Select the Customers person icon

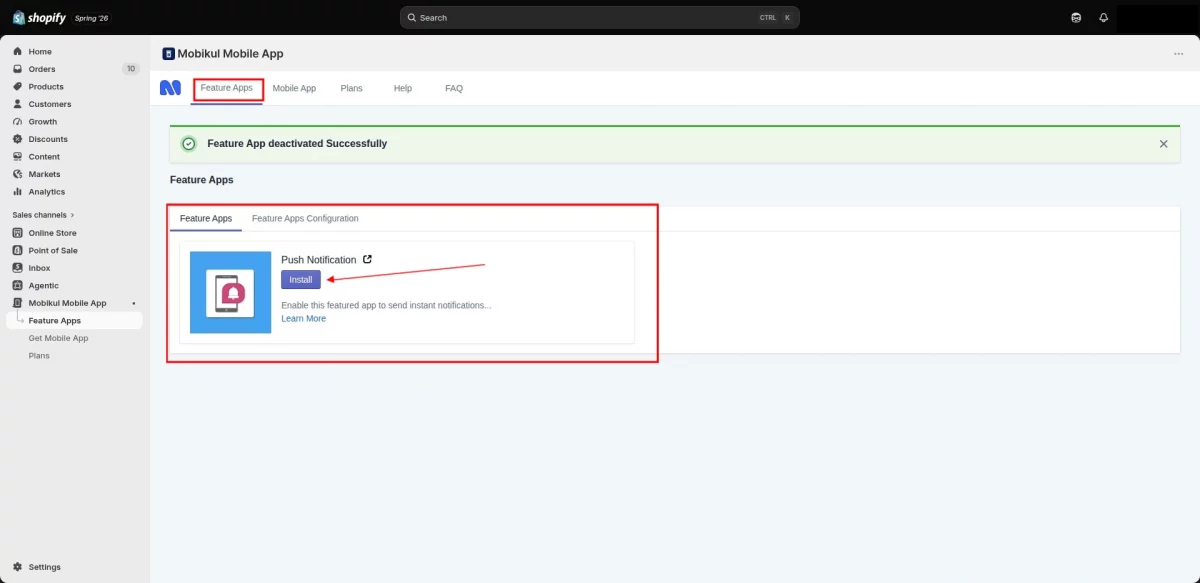point(18,104)
